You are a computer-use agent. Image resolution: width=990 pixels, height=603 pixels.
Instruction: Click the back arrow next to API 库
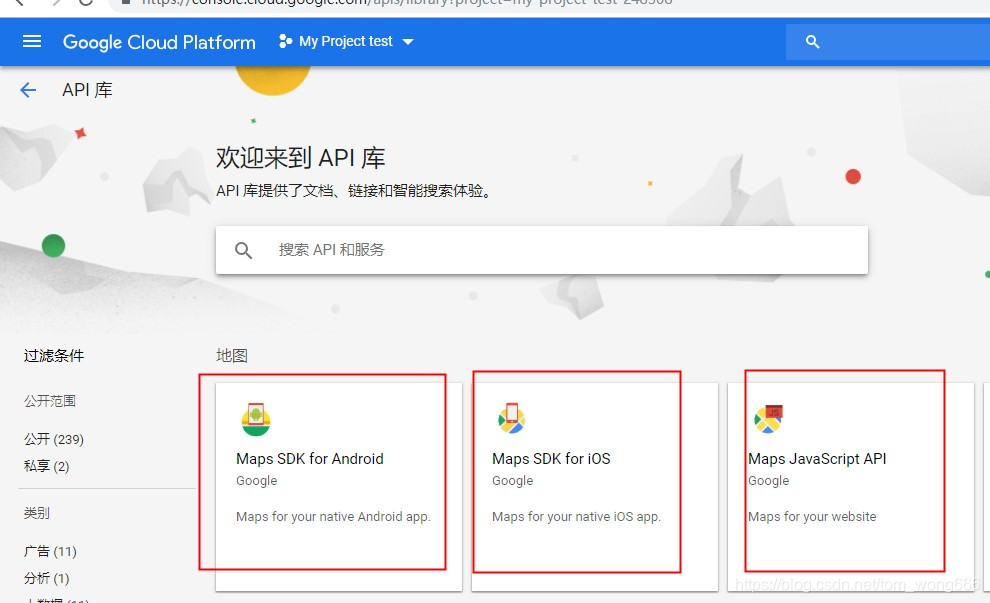(27, 90)
